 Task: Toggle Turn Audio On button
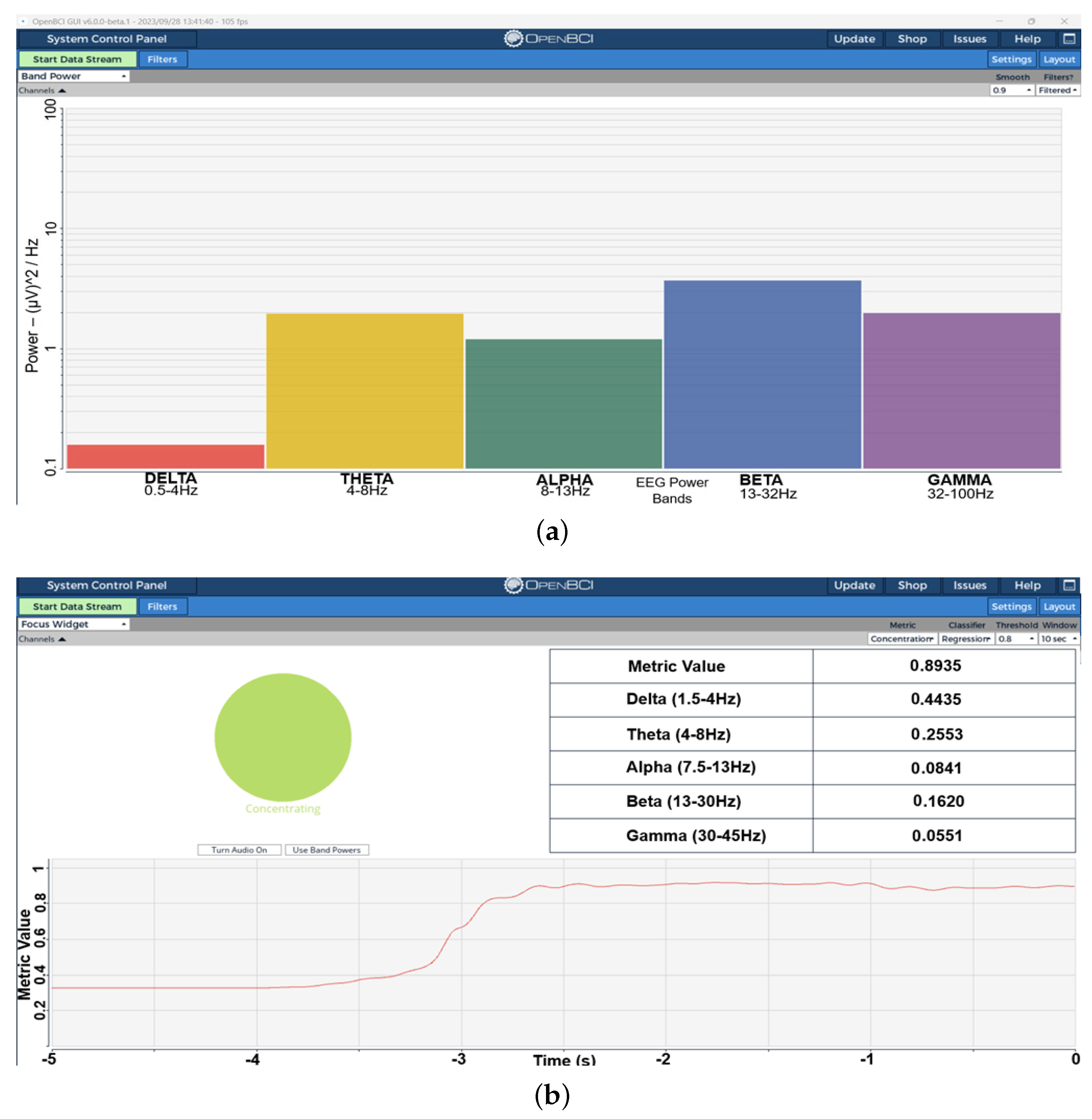pyautogui.click(x=239, y=850)
